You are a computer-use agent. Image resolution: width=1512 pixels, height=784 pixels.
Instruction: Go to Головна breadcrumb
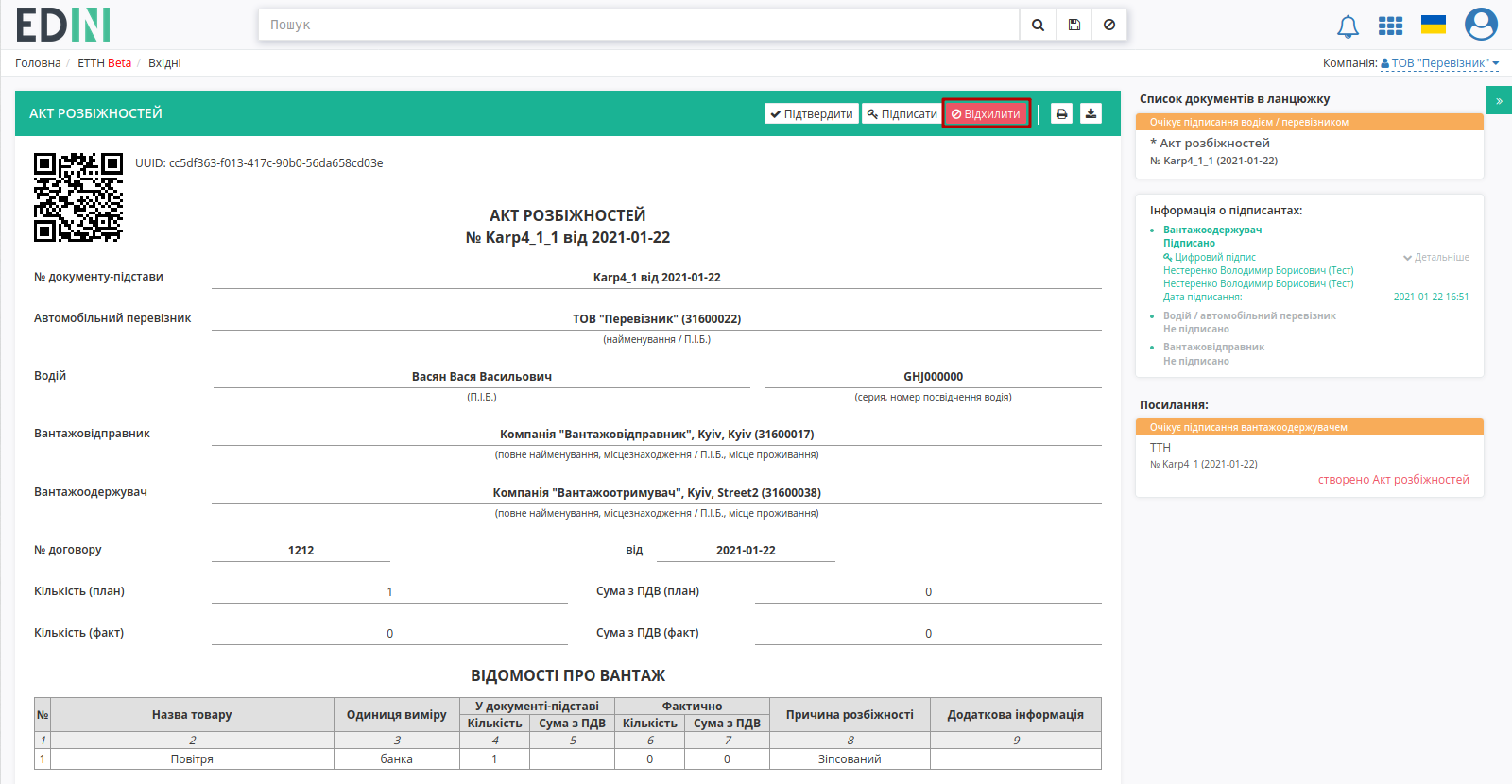(38, 63)
